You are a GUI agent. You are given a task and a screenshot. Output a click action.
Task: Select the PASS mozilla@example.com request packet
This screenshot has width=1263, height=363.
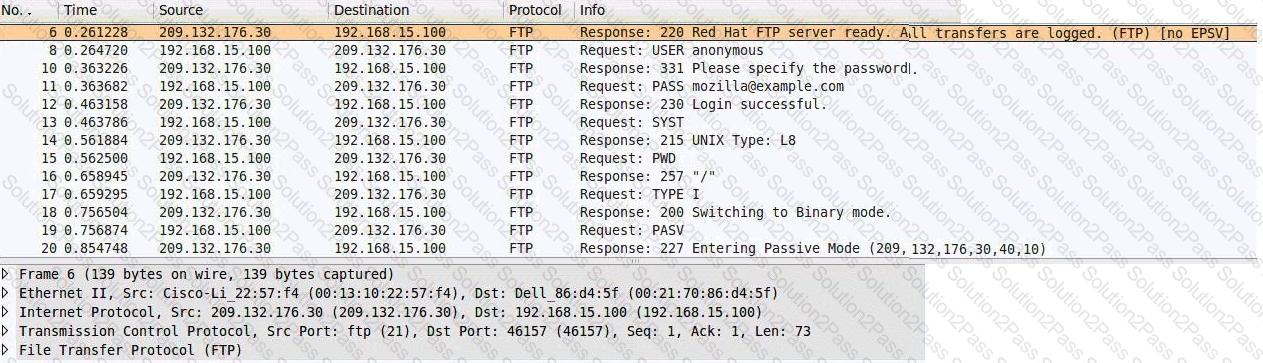pos(630,86)
